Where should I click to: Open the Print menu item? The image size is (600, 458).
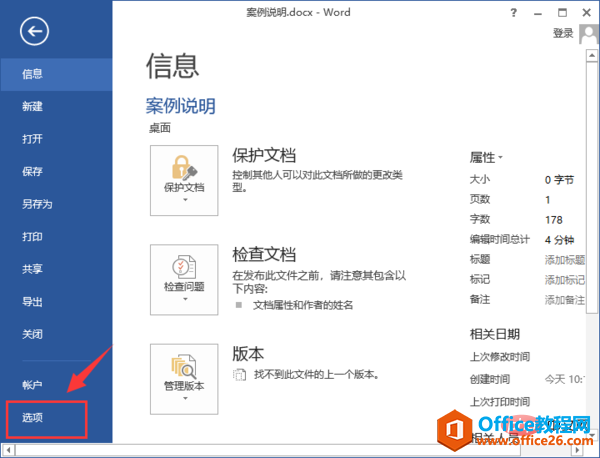tap(56, 236)
